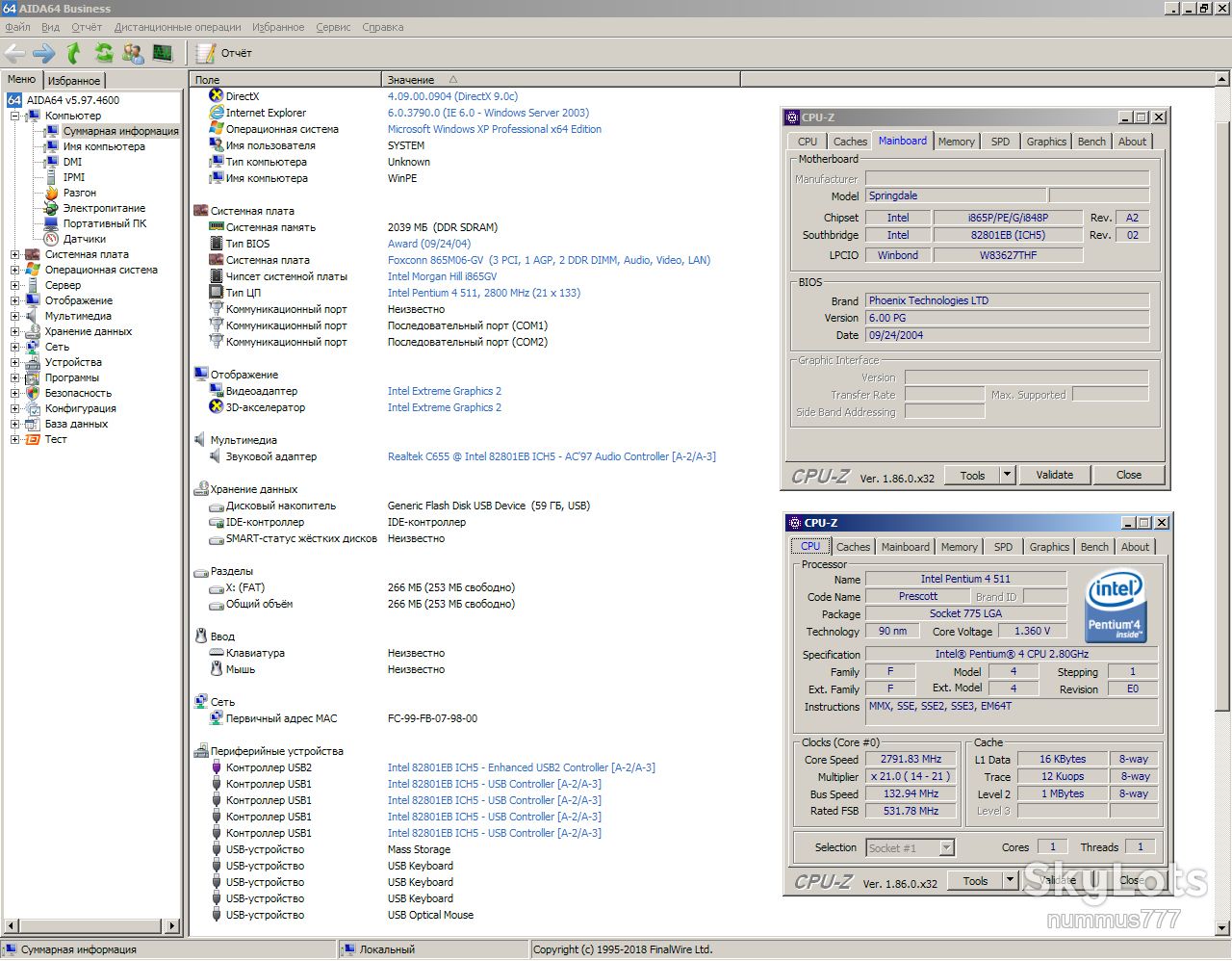
Task: Click the gray back arrow in toolbar
Action: (14, 53)
